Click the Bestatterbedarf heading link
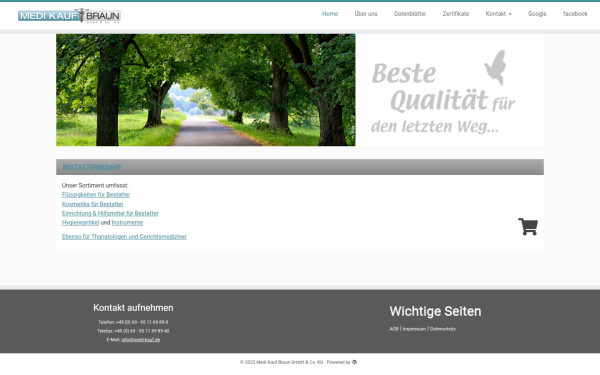Image resolution: width=600 pixels, height=375 pixels. (x=92, y=167)
